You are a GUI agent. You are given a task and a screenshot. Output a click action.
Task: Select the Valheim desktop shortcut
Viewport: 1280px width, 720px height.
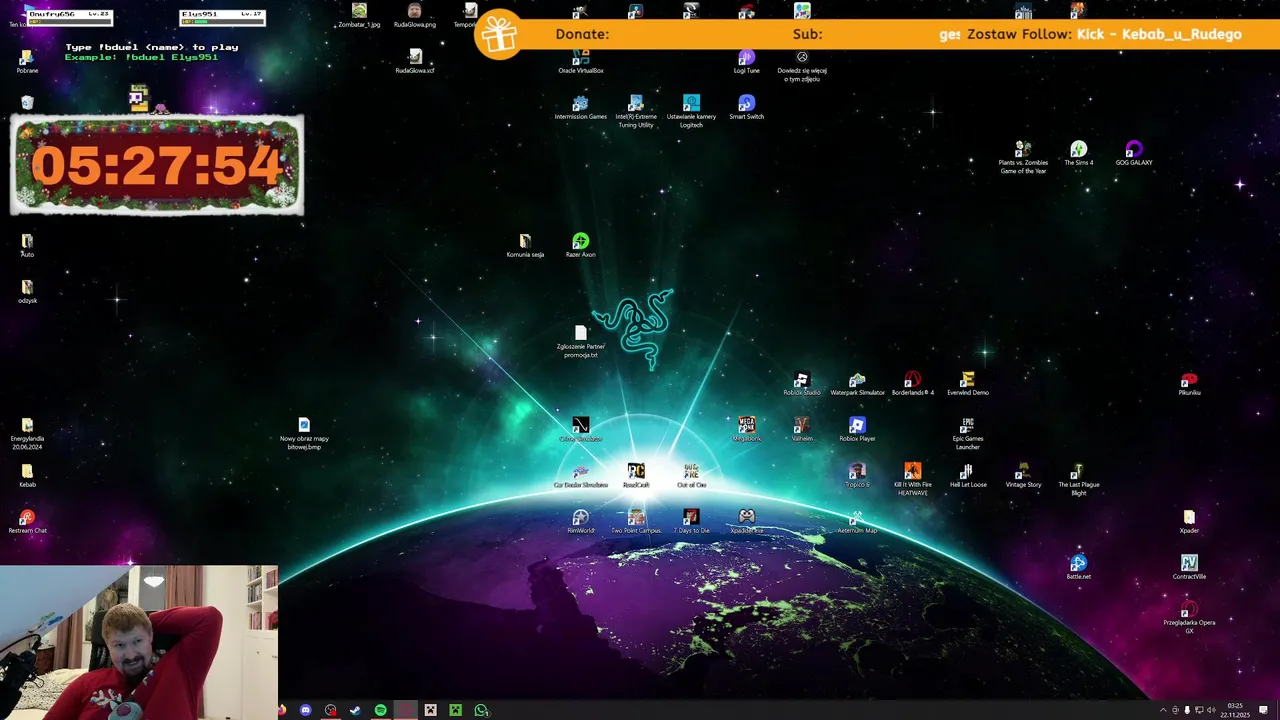(x=801, y=430)
